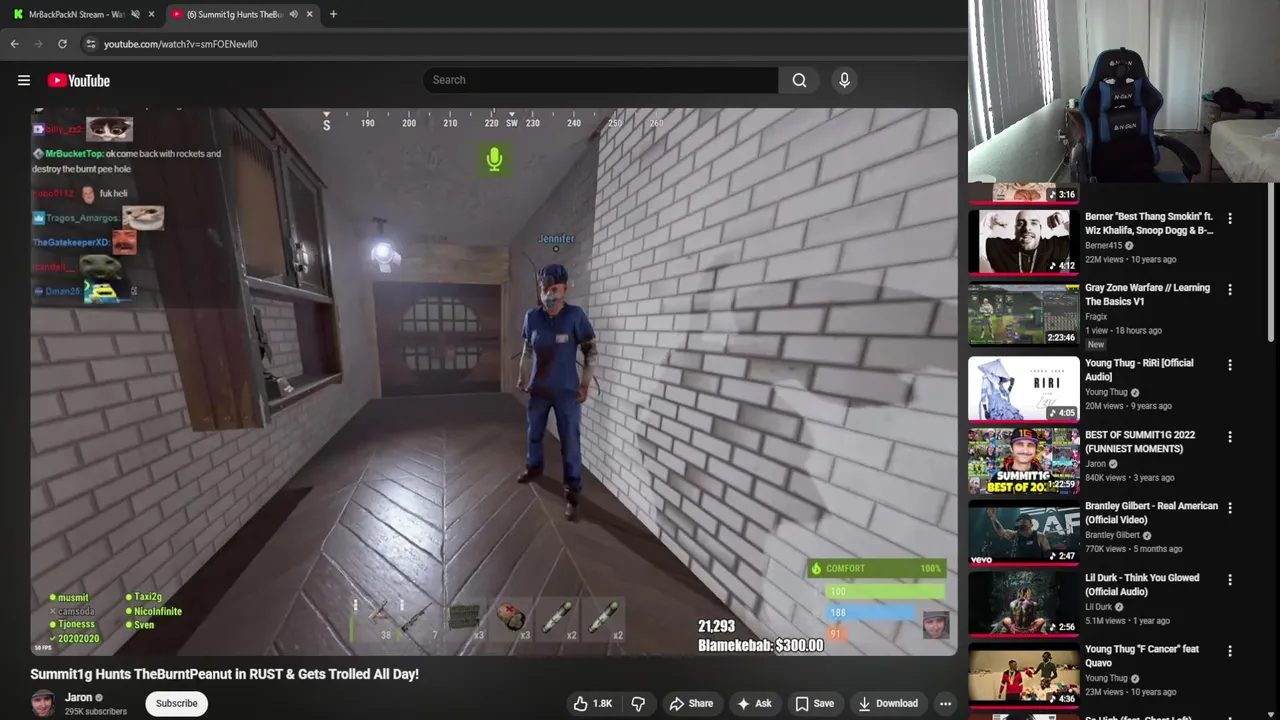Close the MrBackPackN Stream tab
Viewport: 1280px width, 720px height.
[152, 14]
